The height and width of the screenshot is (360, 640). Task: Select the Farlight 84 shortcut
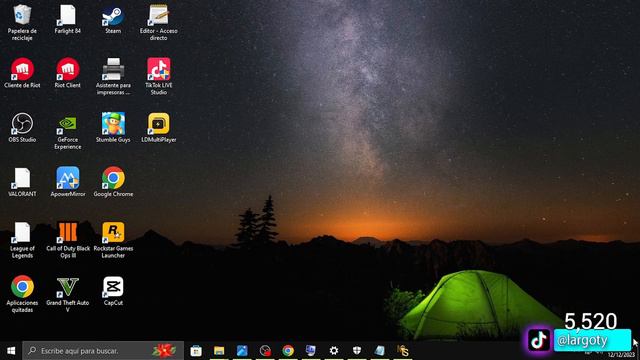[x=67, y=19]
